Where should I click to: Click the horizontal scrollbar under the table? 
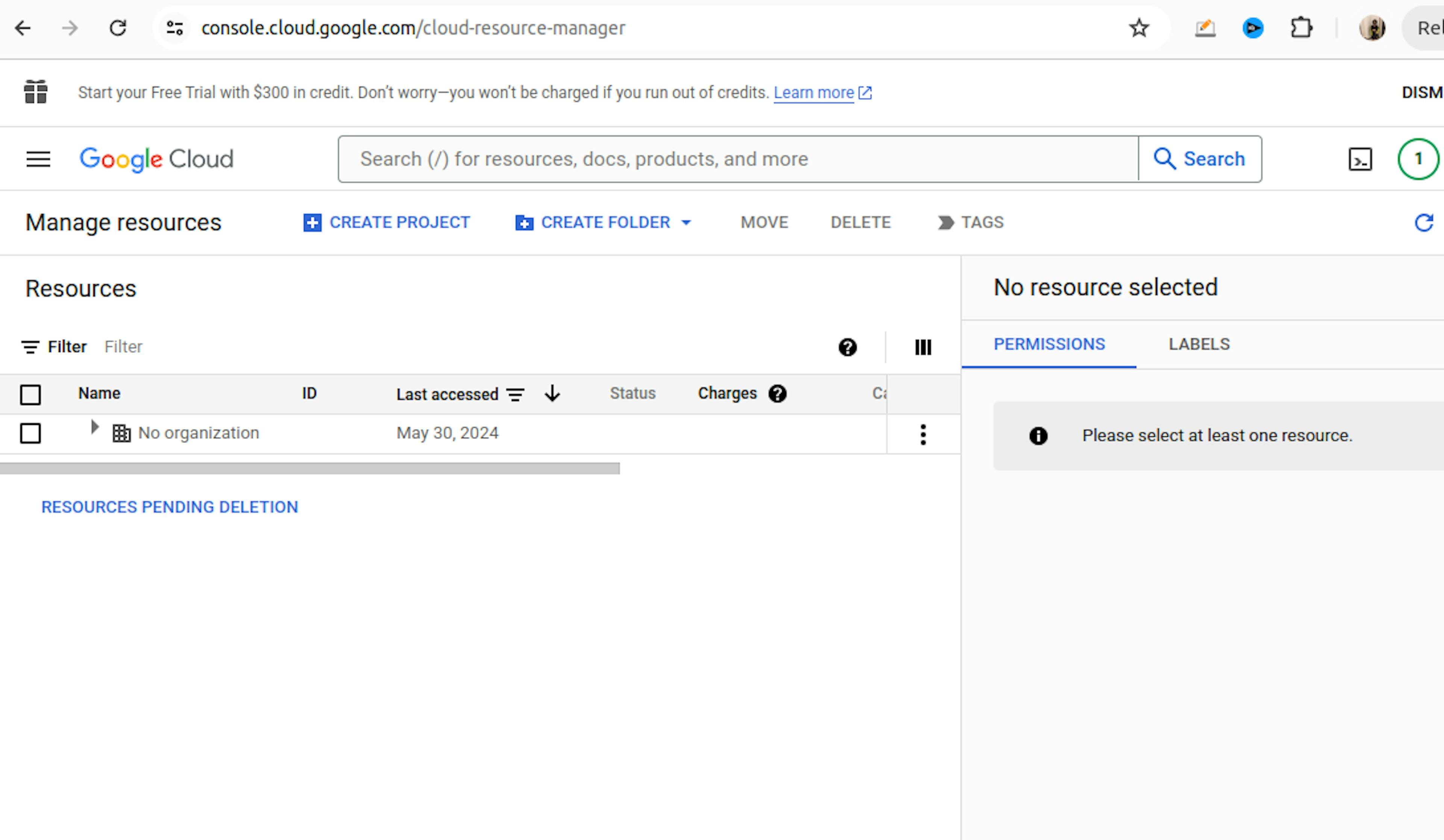click(309, 469)
